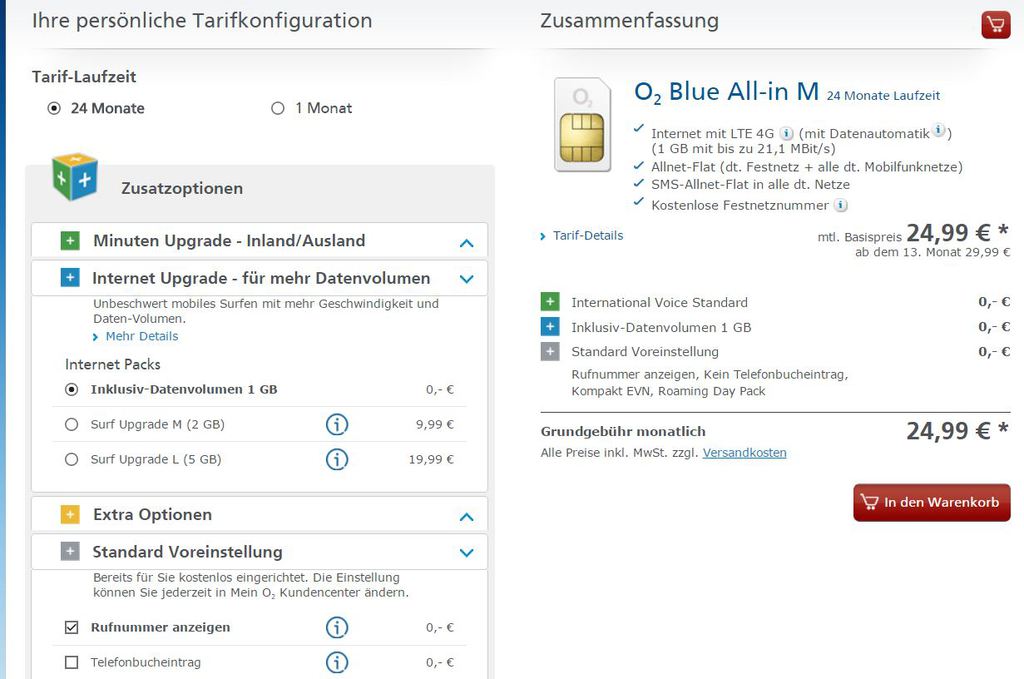The height and width of the screenshot is (679, 1024).
Task: Select Surf Upgrade L (5 GB) option
Action: click(x=72, y=459)
